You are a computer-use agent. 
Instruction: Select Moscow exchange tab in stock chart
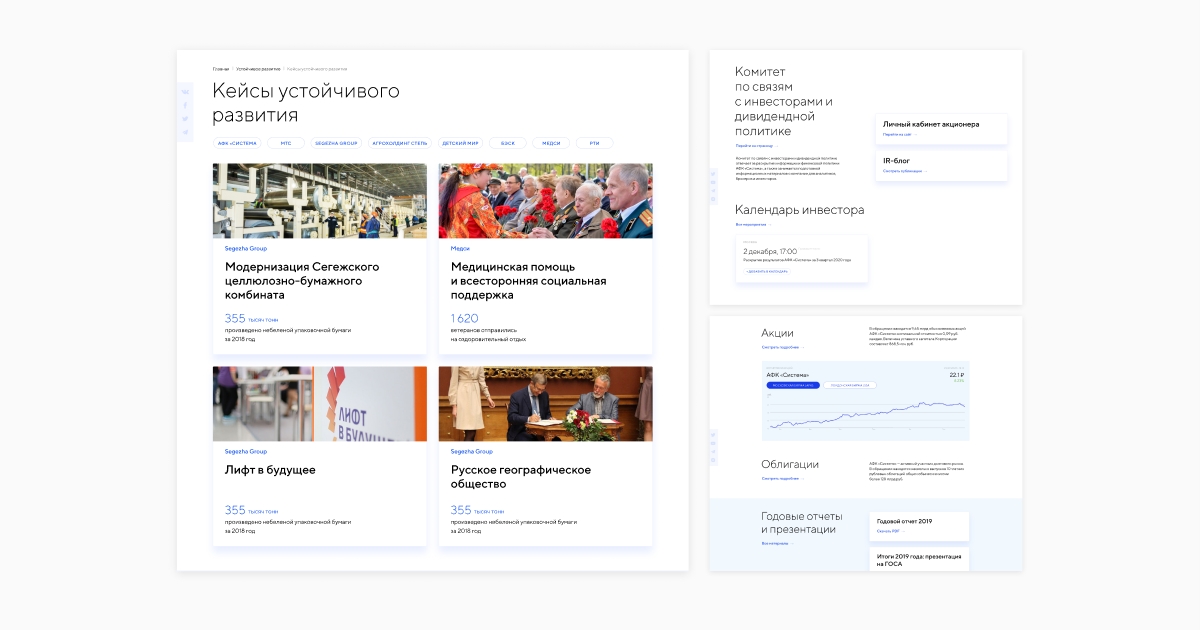793,384
